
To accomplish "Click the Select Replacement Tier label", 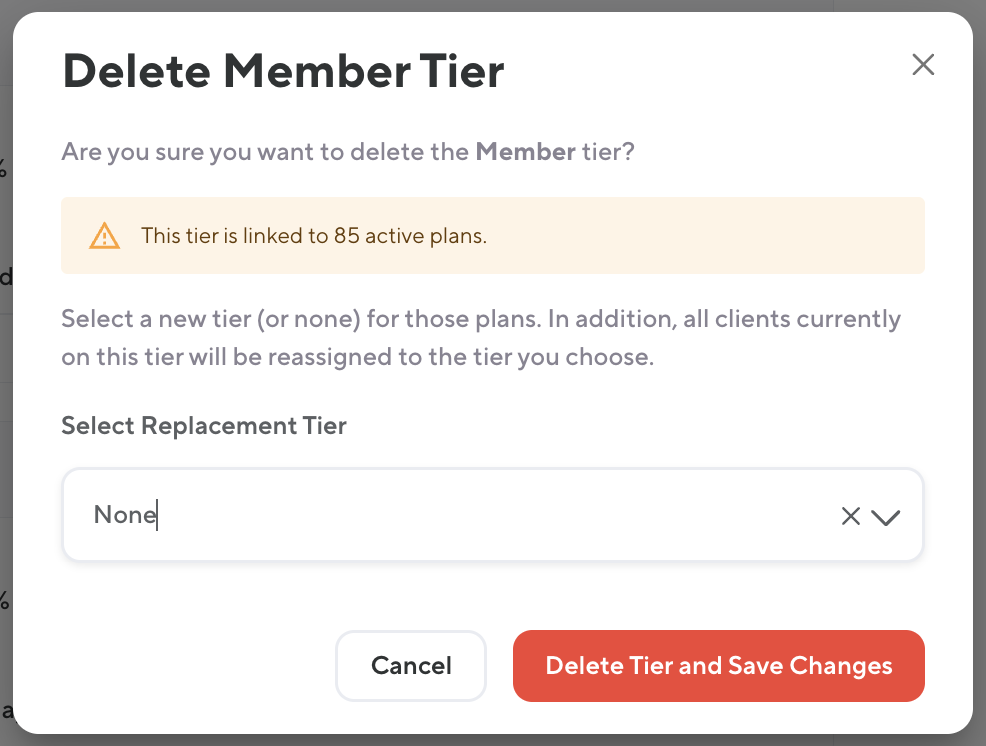I will [204, 426].
